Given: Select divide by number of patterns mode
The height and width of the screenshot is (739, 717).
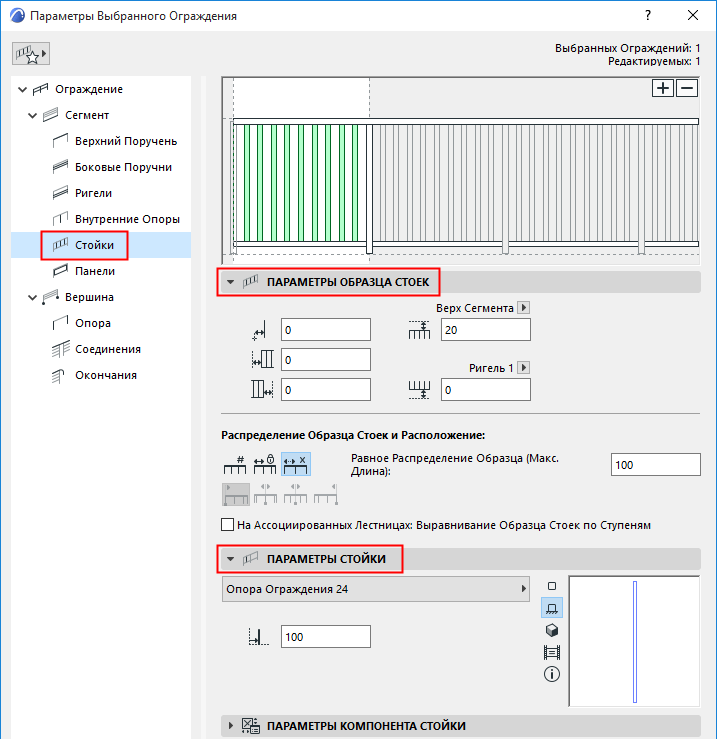Looking at the screenshot, I should pos(235,464).
